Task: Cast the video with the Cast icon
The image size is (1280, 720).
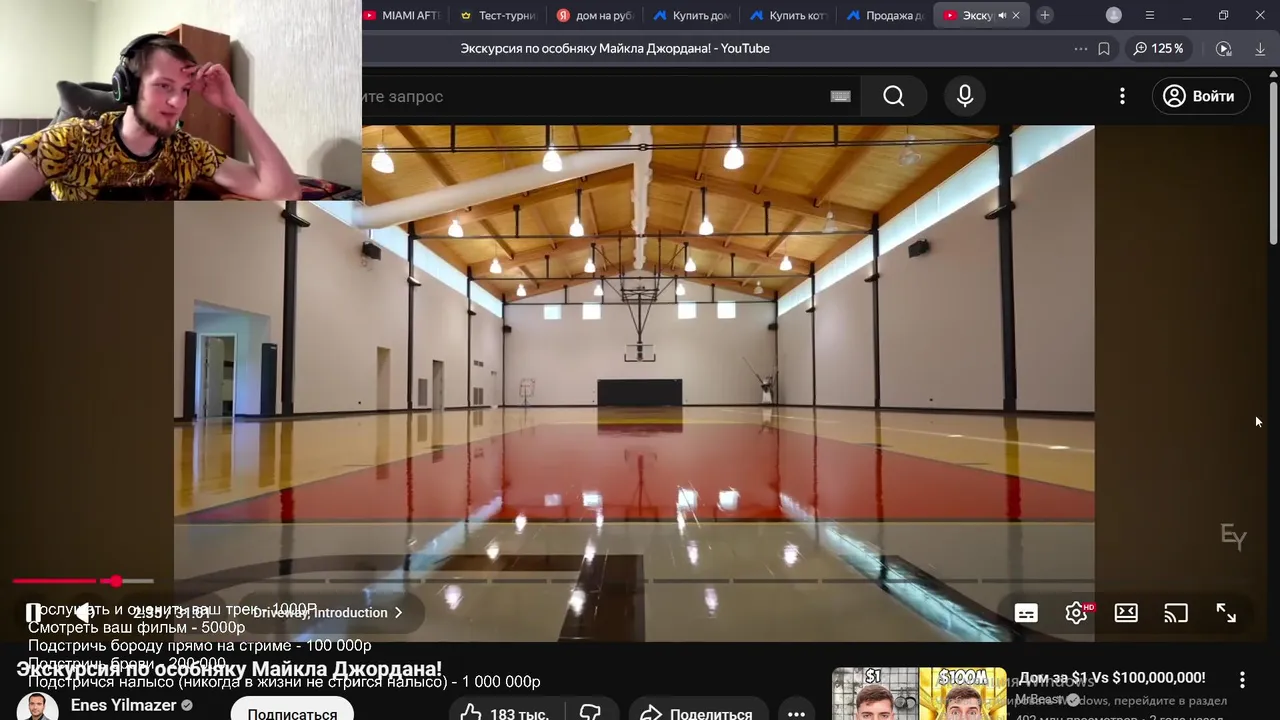Action: (x=1176, y=613)
